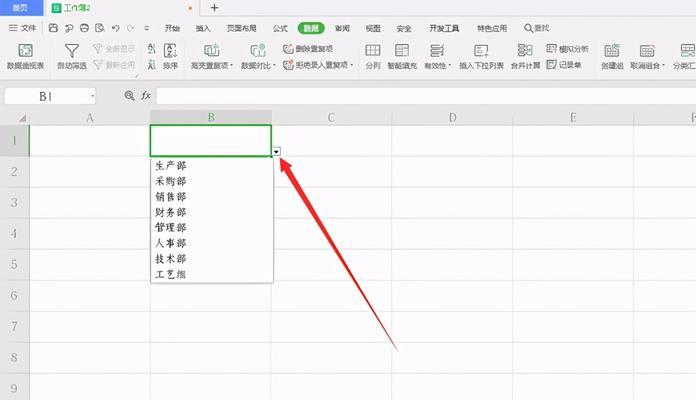Screen dimensions: 696x400
Task: Redo the last action
Action: pos(130,28)
